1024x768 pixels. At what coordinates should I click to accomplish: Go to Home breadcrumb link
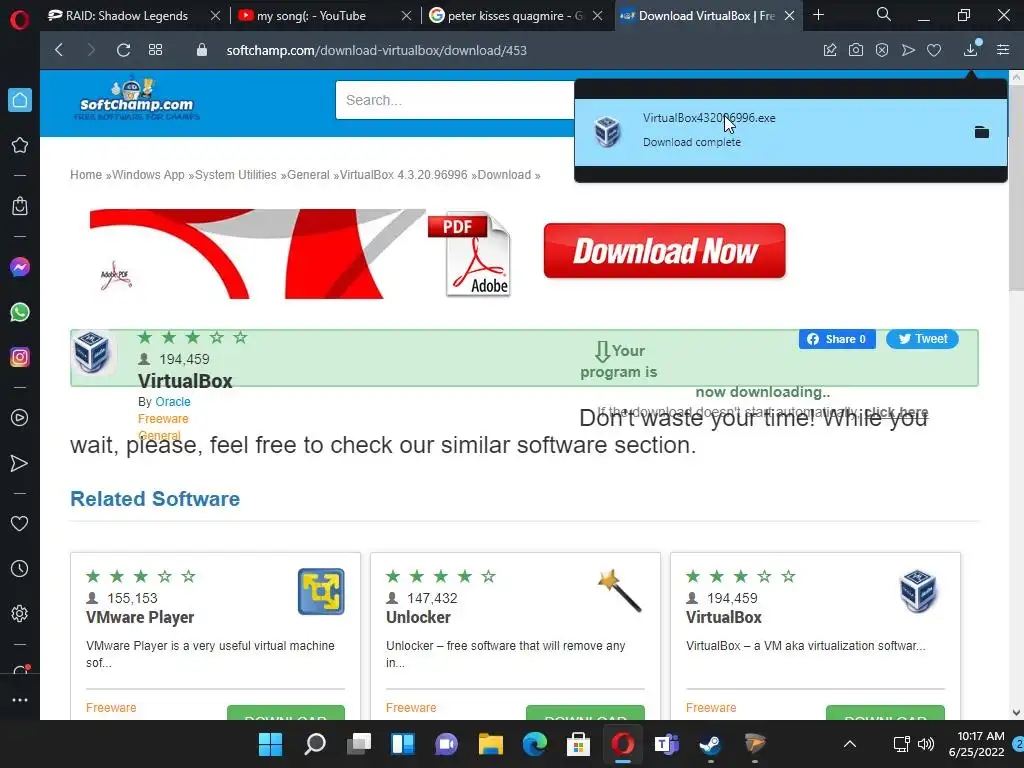tap(86, 175)
